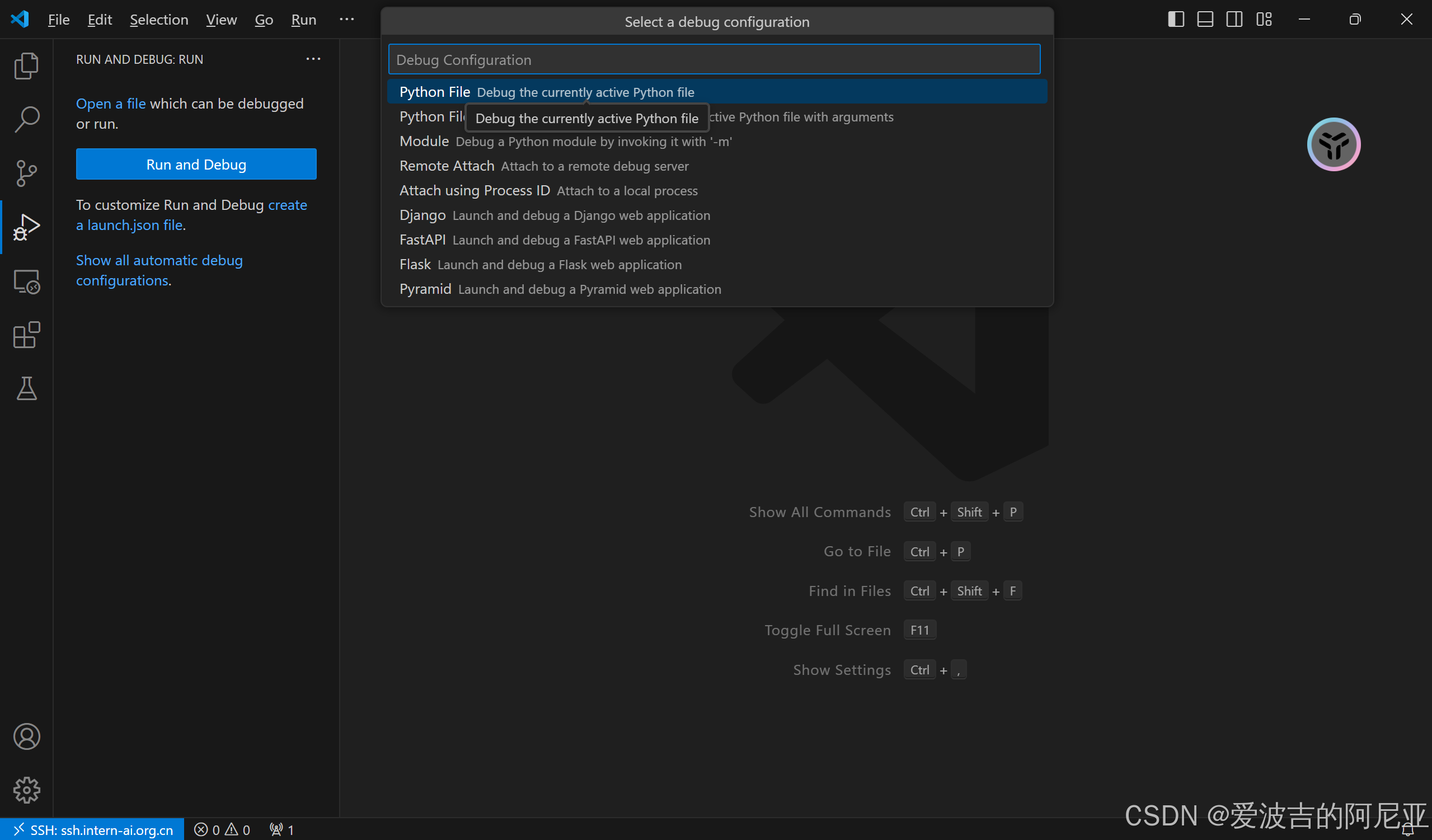Click the Run and Debug button
The image size is (1432, 840).
(x=196, y=164)
